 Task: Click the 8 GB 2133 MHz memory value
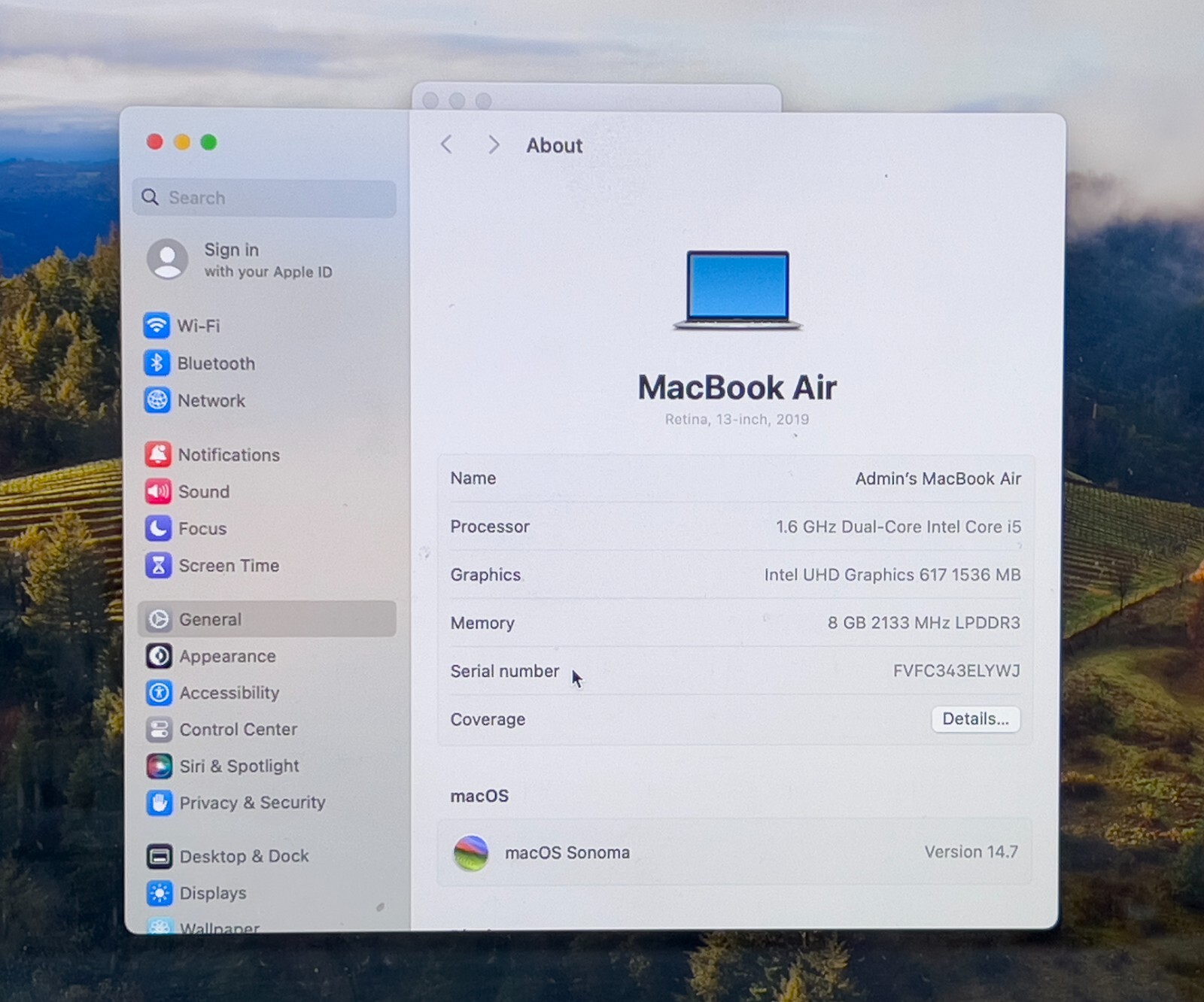[x=924, y=623]
